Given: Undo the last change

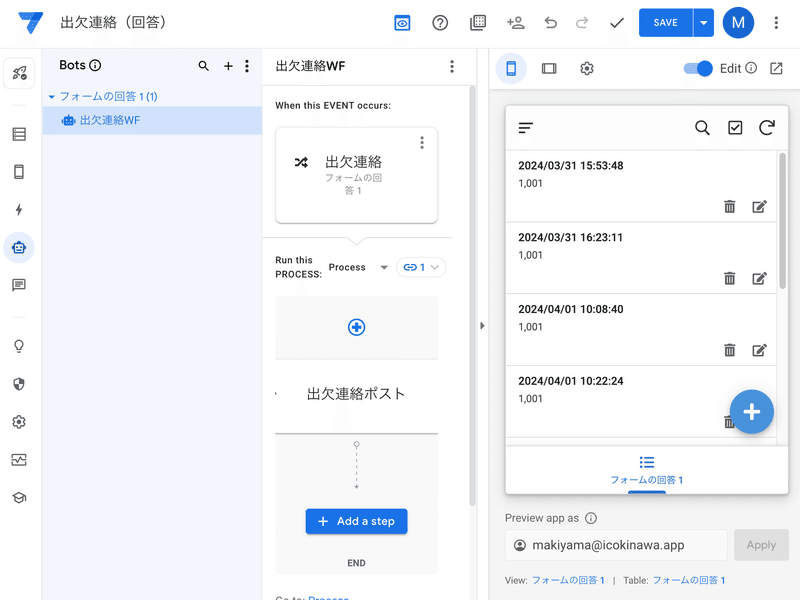Looking at the screenshot, I should point(551,22).
